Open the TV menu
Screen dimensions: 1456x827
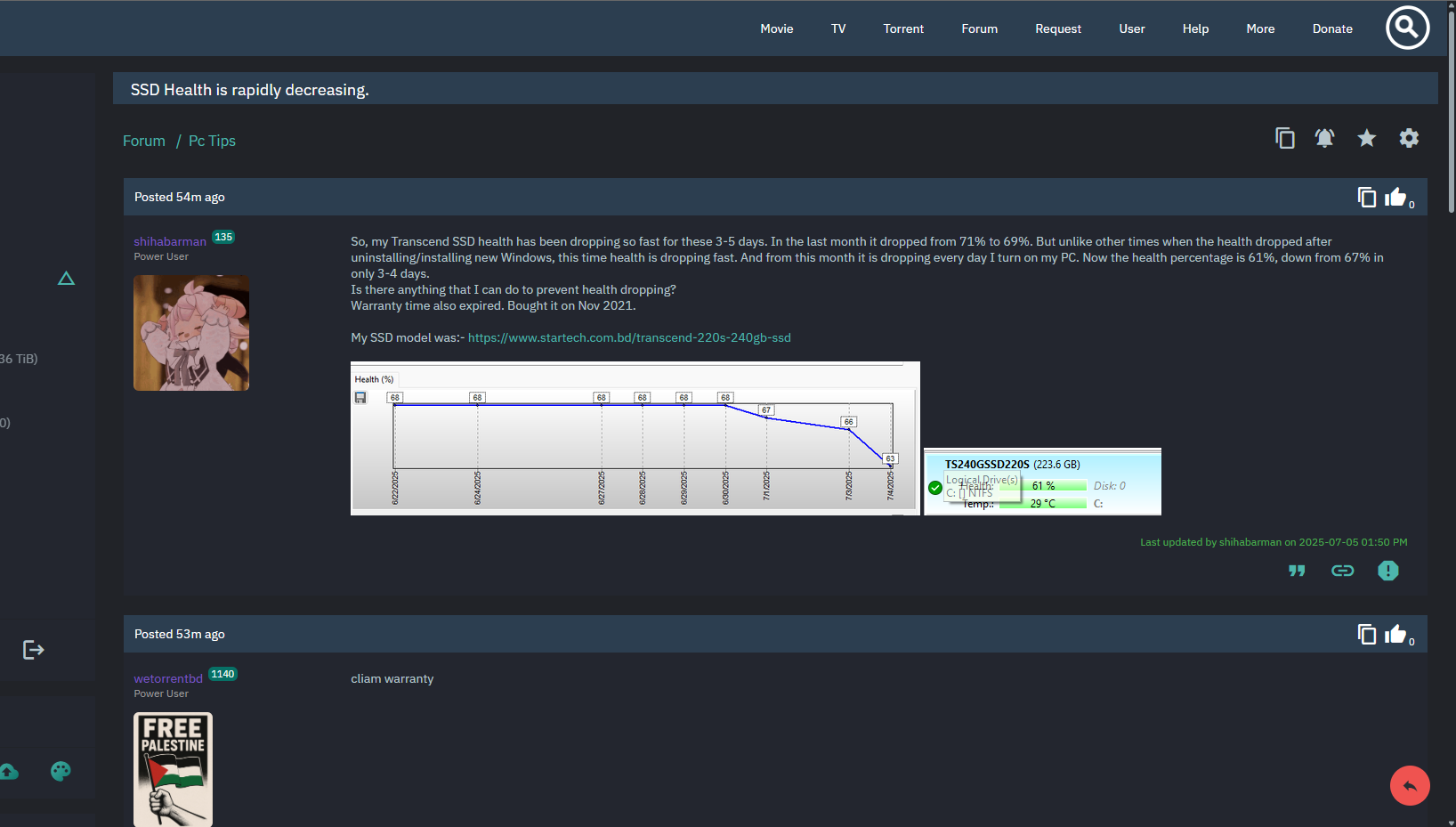[x=838, y=28]
